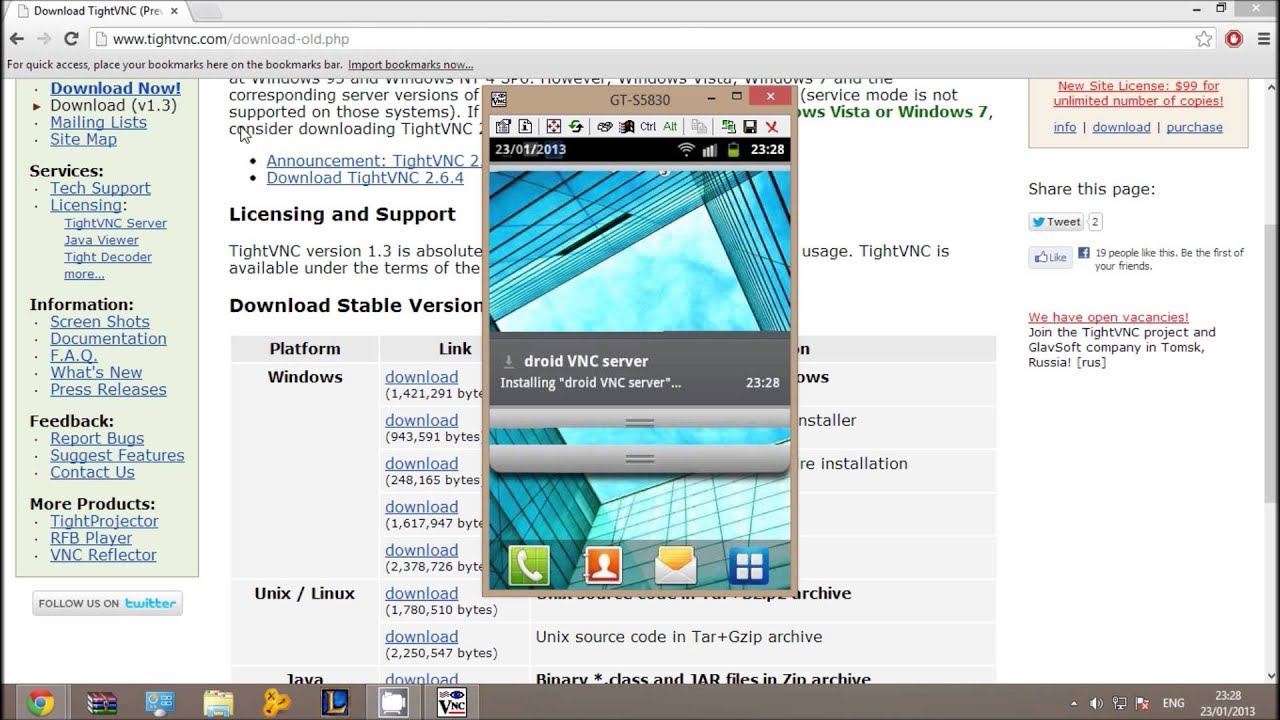
Task: Open Tight Decoder licensing sublink
Action: [x=108, y=257]
